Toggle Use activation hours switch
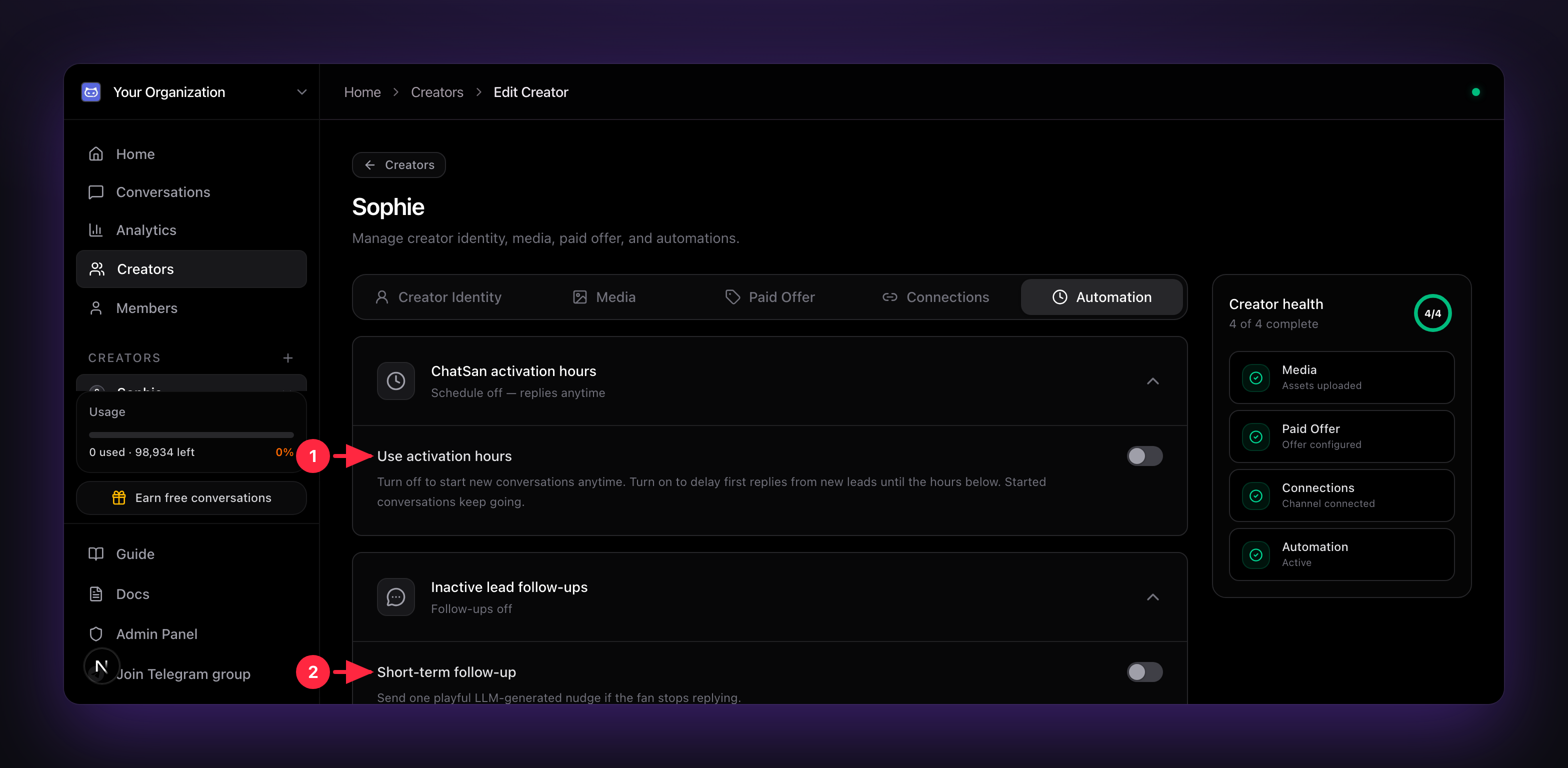This screenshot has width=1568, height=768. tap(1144, 456)
